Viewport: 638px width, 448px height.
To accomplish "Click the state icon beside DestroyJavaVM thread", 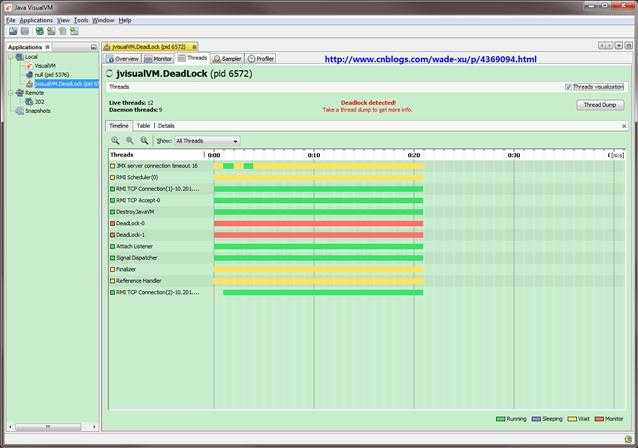I will (113, 212).
